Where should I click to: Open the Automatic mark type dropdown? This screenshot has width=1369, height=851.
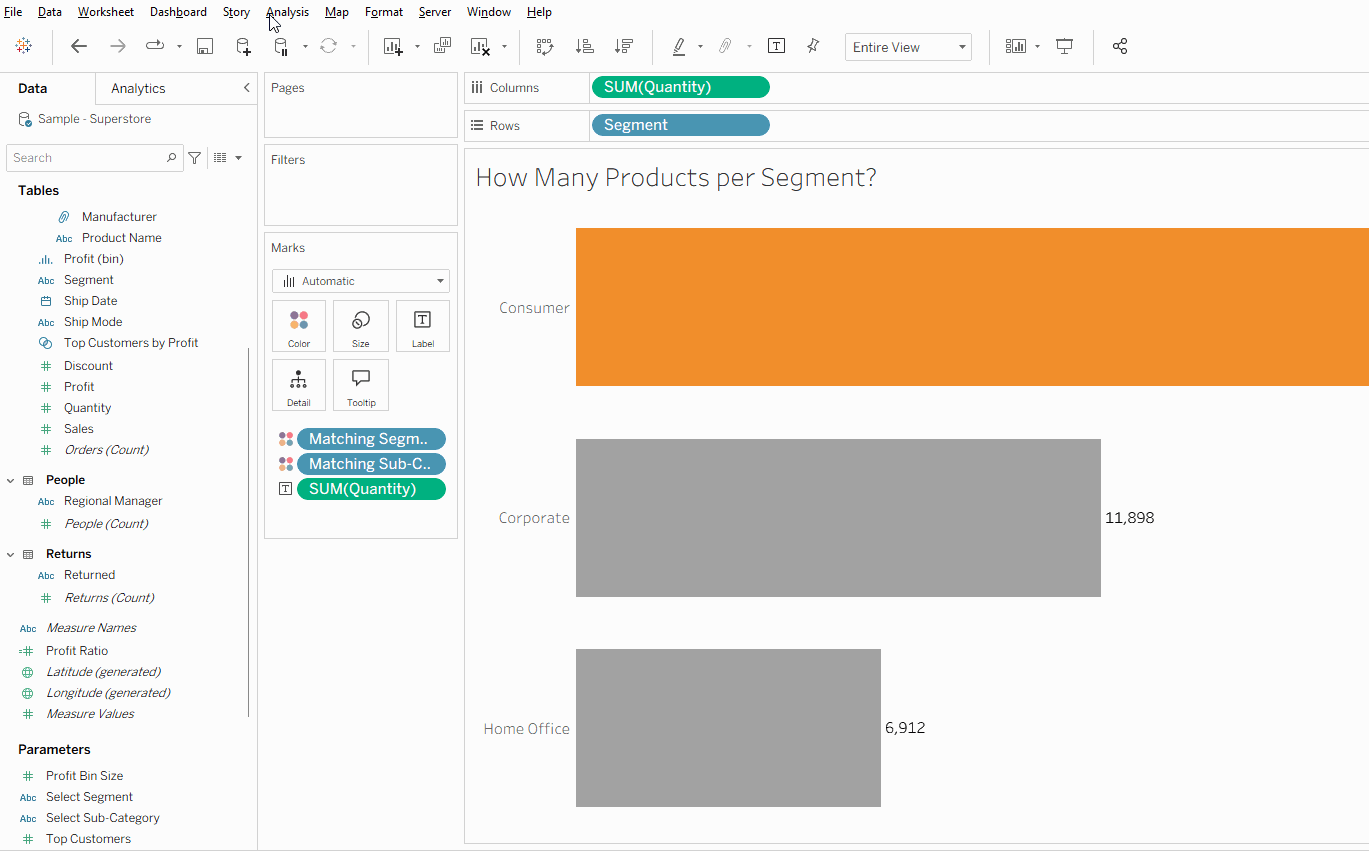click(x=361, y=281)
